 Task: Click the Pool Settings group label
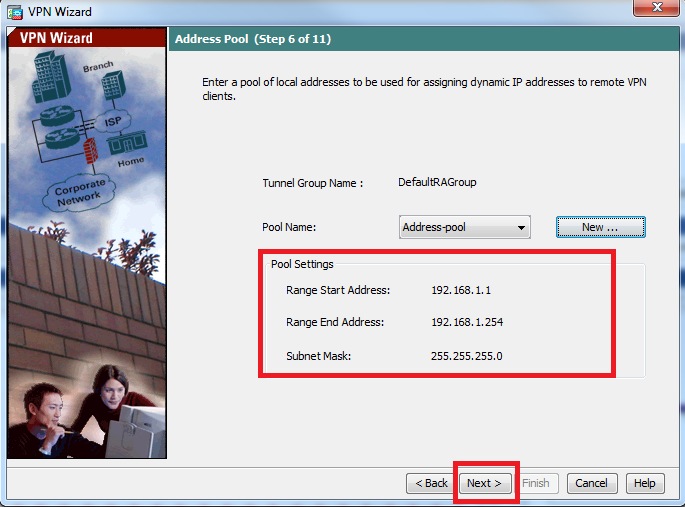click(x=302, y=264)
